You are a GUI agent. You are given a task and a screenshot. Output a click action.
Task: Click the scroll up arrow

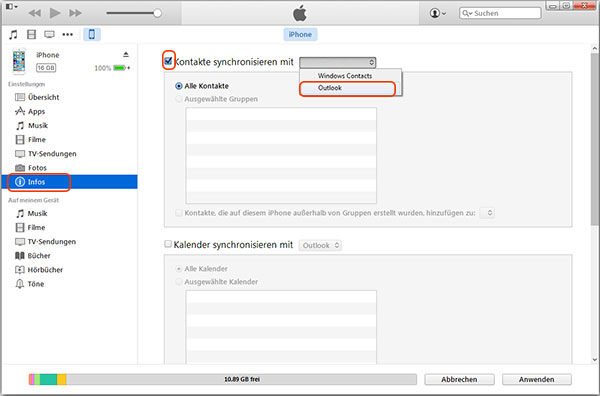(595, 49)
